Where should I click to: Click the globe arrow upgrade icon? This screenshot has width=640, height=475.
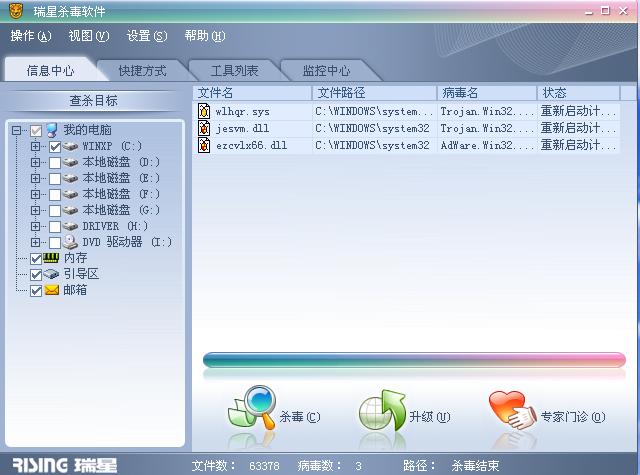[x=382, y=411]
